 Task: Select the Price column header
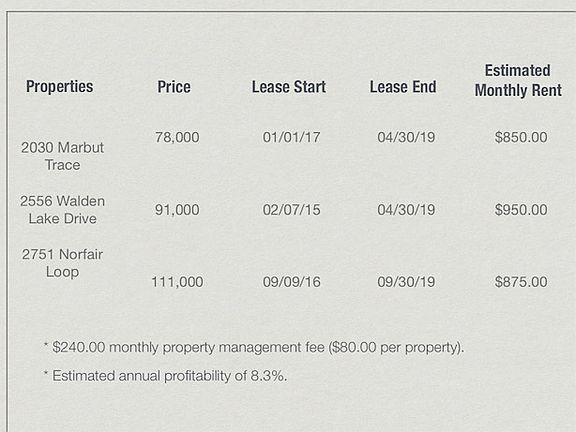click(x=174, y=87)
